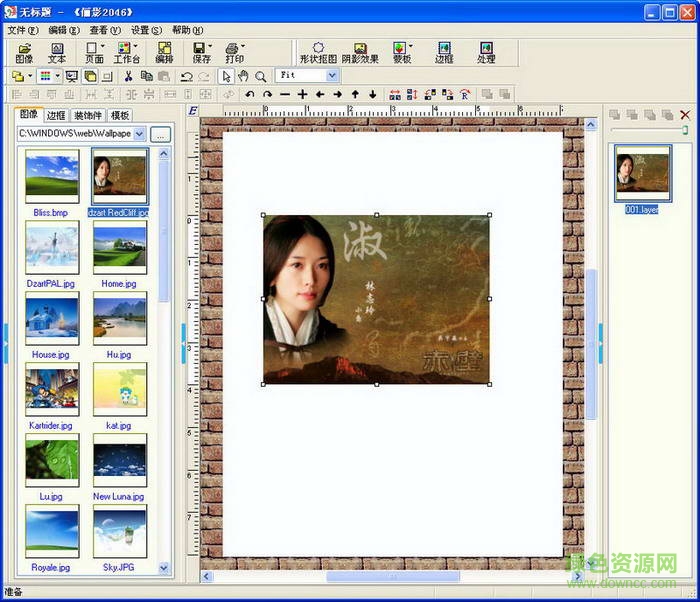Click the 文本 (Text) toolbar button
This screenshot has width=700, height=602.
click(57, 52)
